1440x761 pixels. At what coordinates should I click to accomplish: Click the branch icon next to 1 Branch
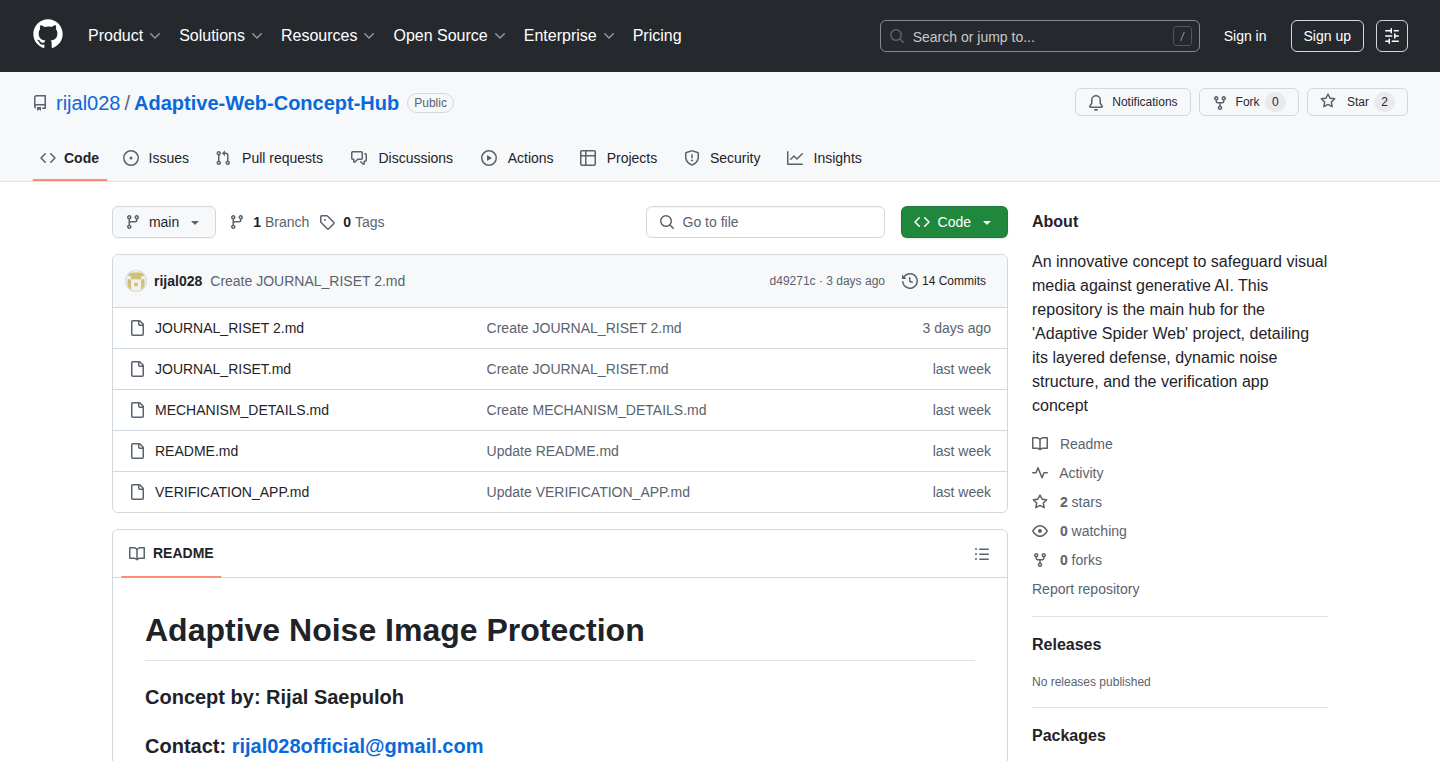[237, 222]
